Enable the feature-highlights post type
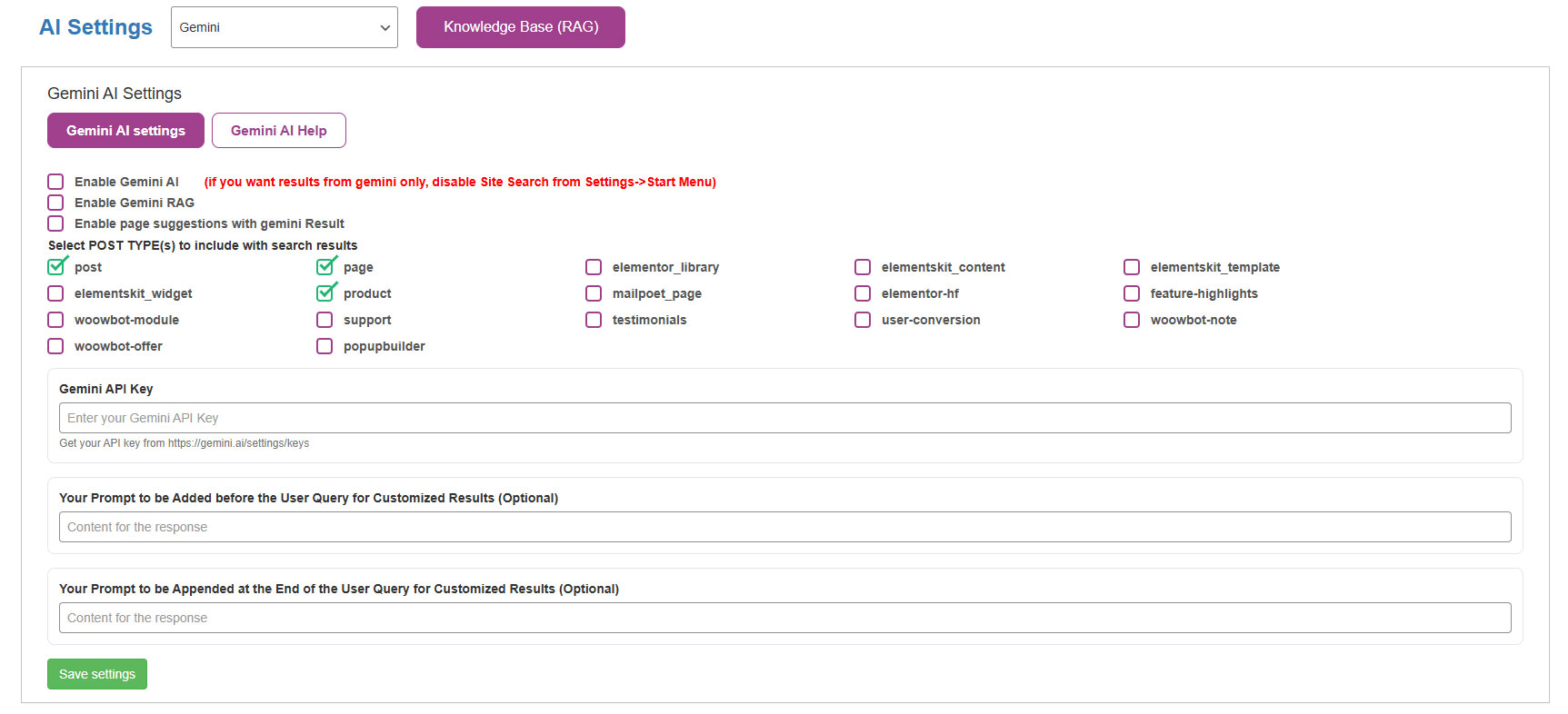1568x714 pixels. 1132,293
